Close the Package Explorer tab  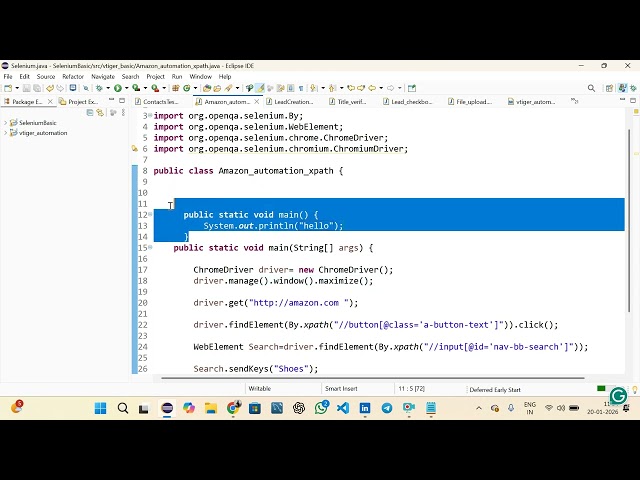pyautogui.click(x=50, y=101)
